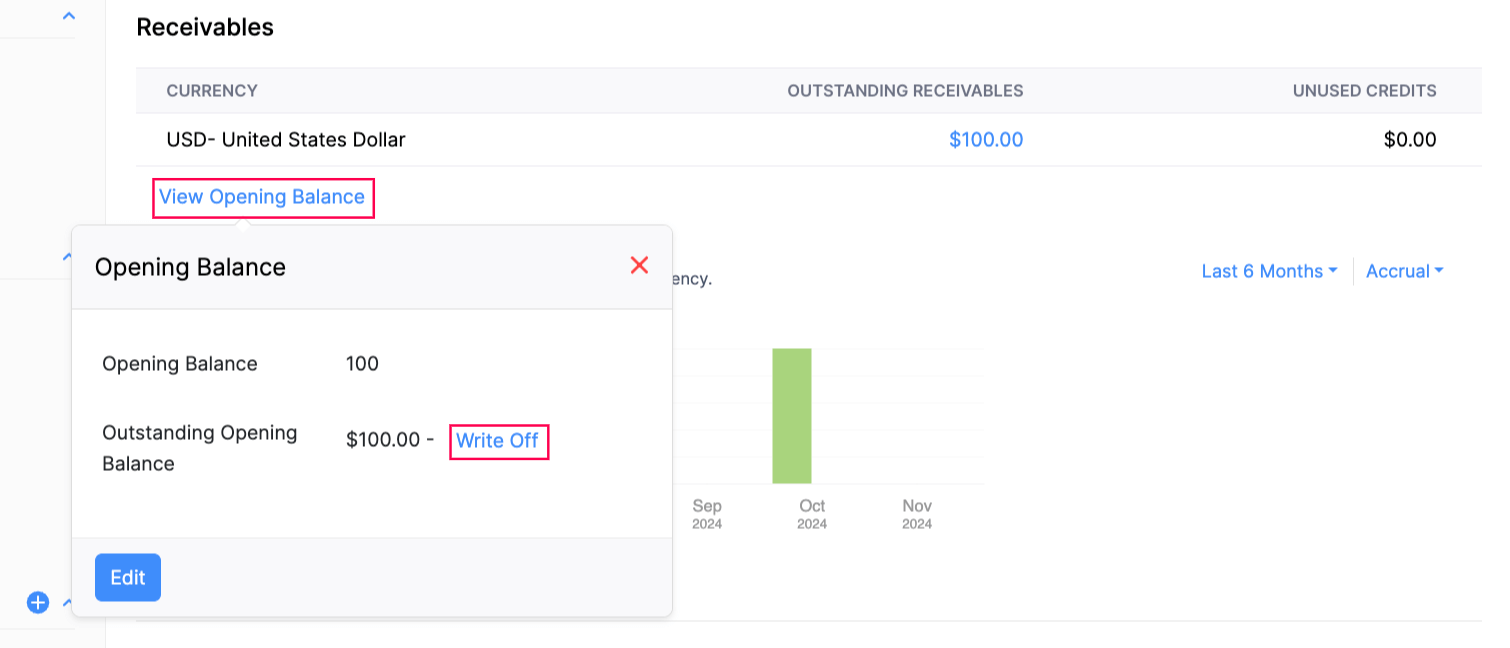The image size is (1510, 648).
Task: Collapse the top sidebar section chevron
Action: coord(68,16)
